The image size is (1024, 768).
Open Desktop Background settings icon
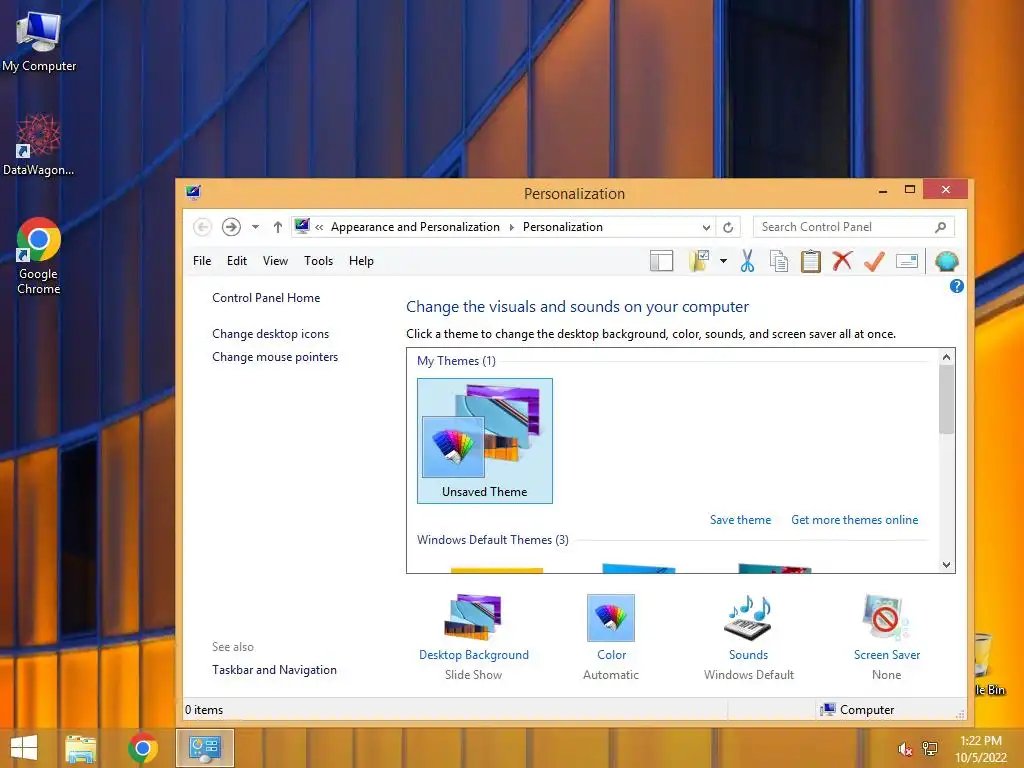473,617
